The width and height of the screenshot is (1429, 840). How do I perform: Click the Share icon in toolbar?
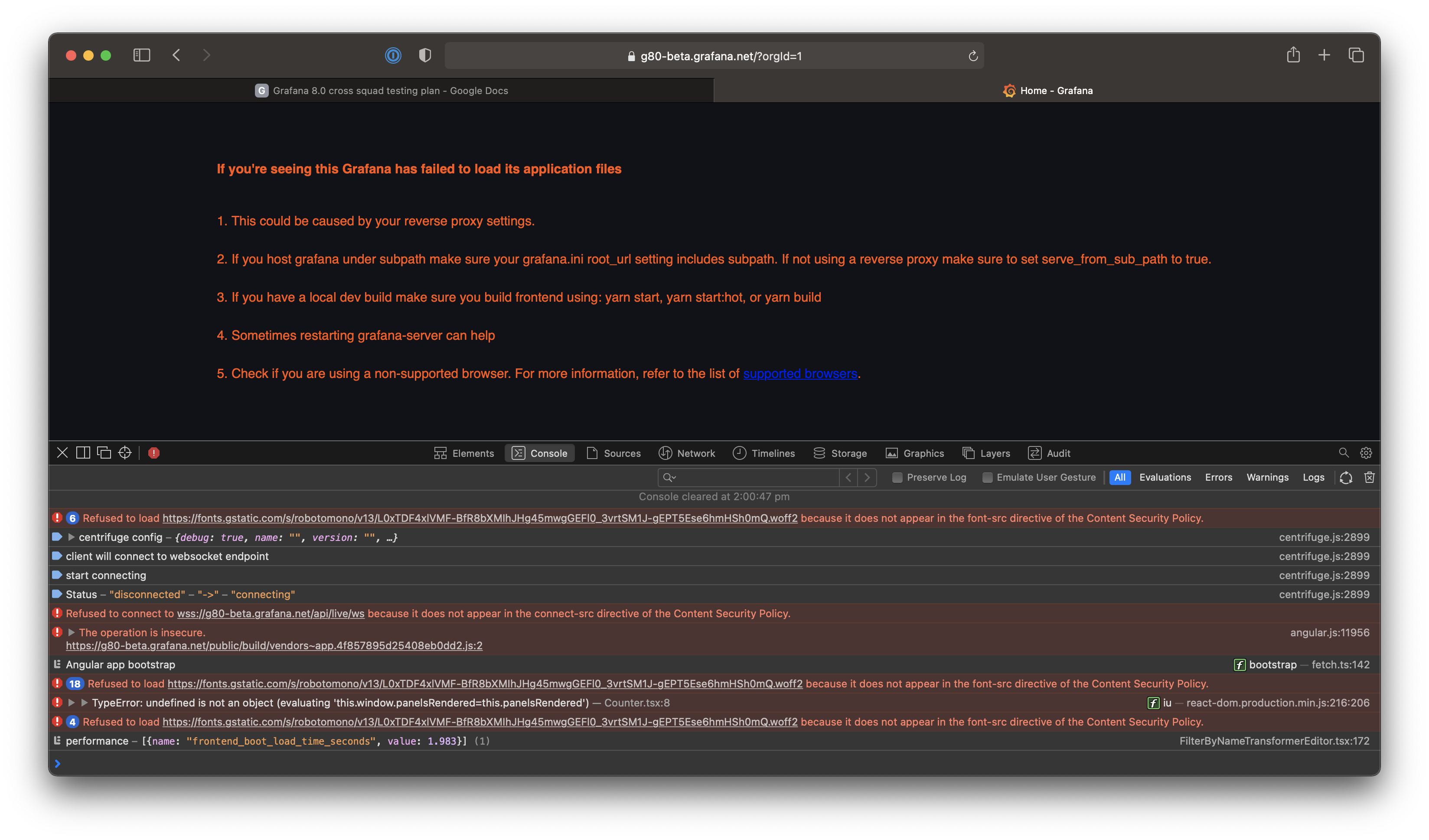pos(1293,55)
